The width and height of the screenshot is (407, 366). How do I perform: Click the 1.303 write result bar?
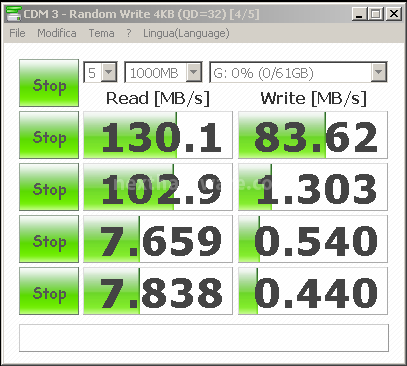pos(313,187)
